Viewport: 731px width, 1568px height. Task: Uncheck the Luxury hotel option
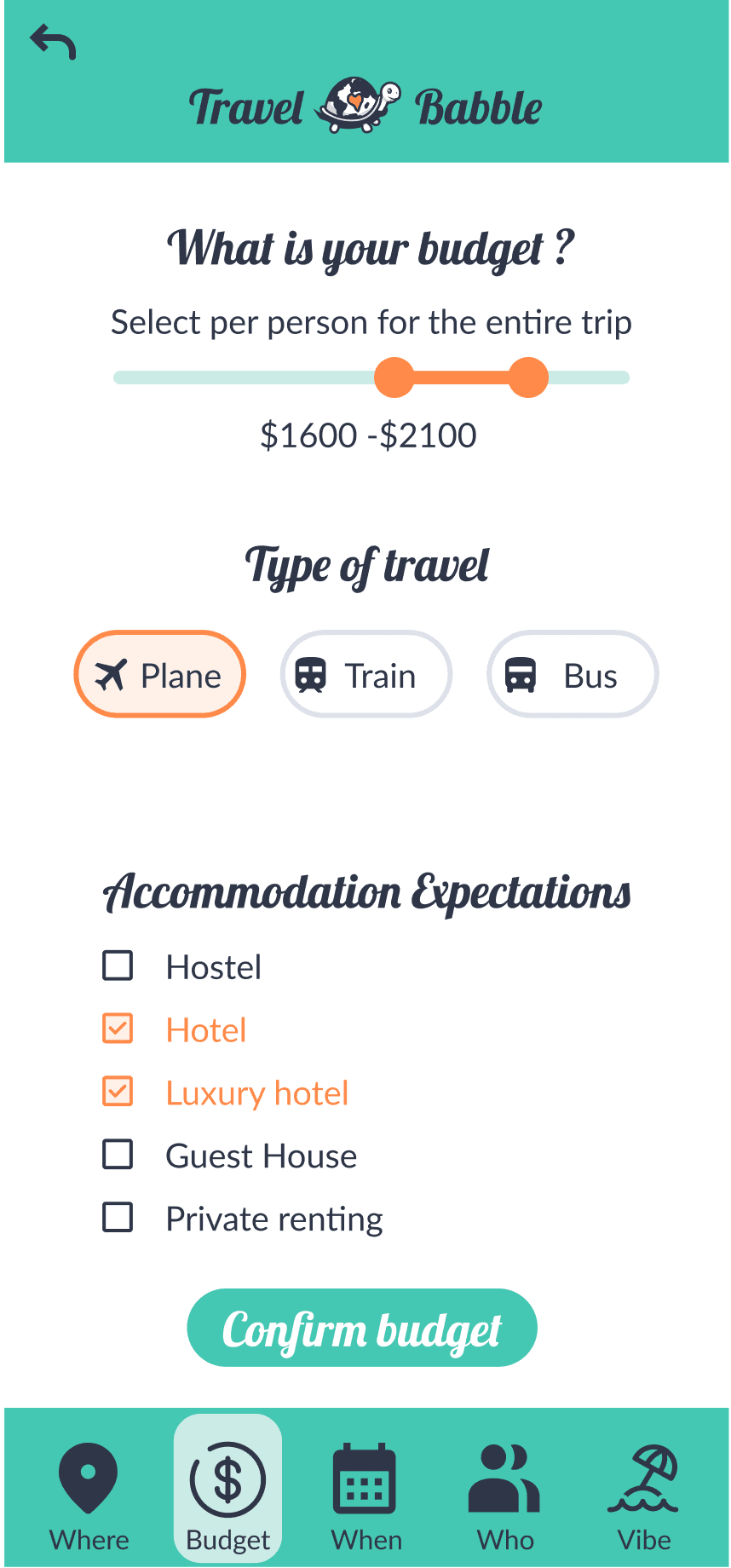pos(118,1092)
